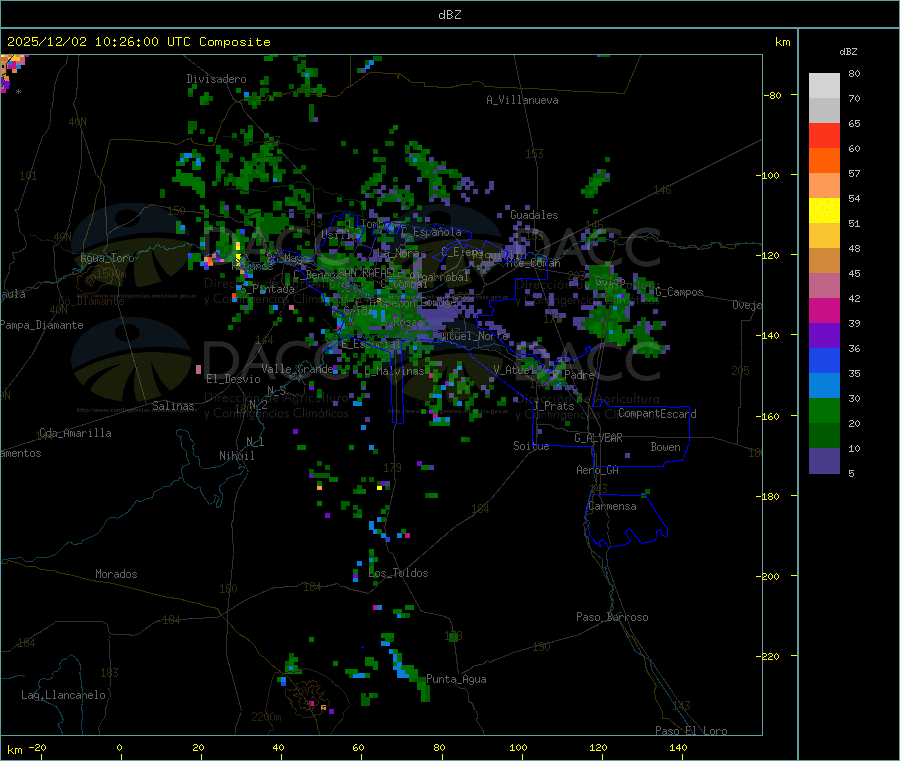
Task: Click the Carmensa map label
Action: point(612,506)
